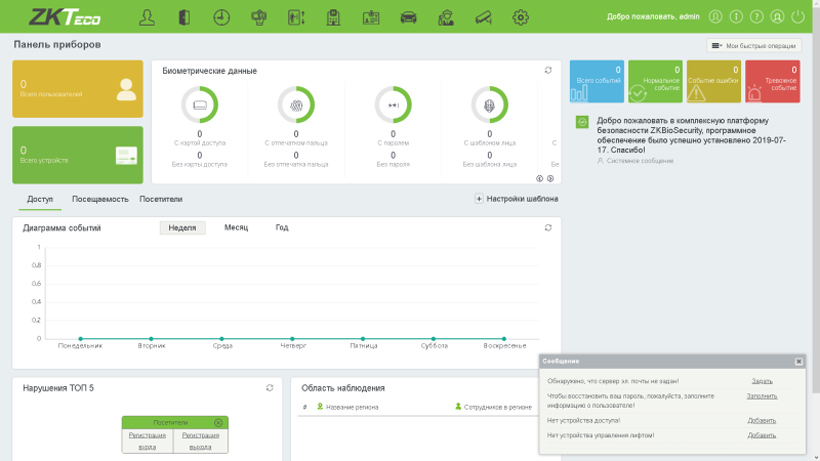Show next biometric data page arrow
Screen dimensions: 820x461
click(550, 179)
